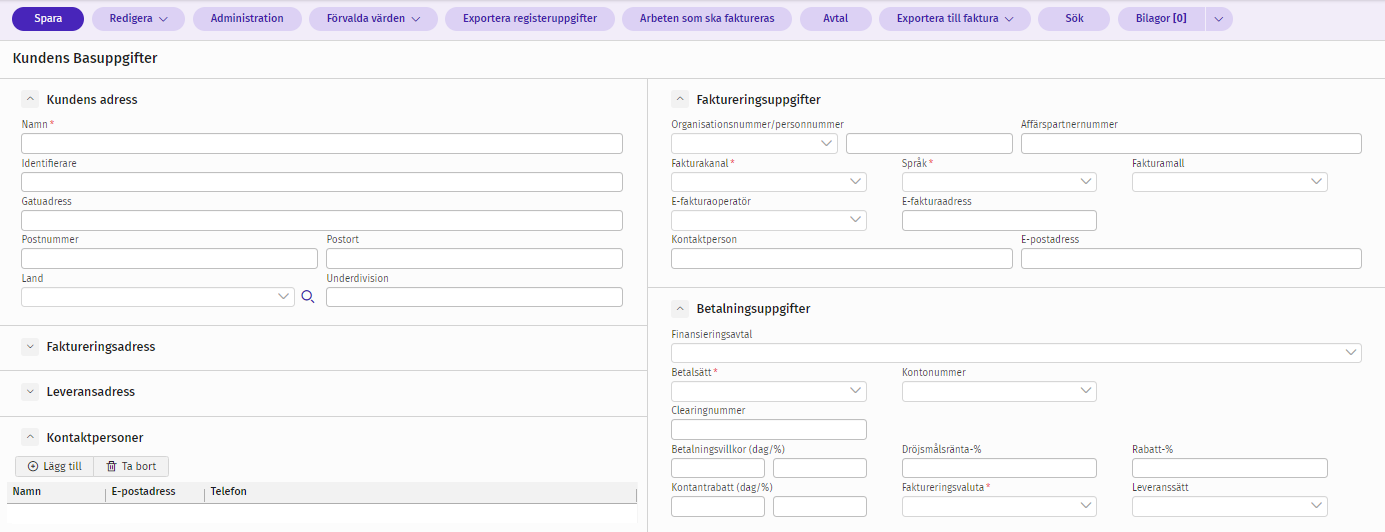Click the Identifierare input field
Image resolution: width=1385 pixels, height=532 pixels.
322,182
